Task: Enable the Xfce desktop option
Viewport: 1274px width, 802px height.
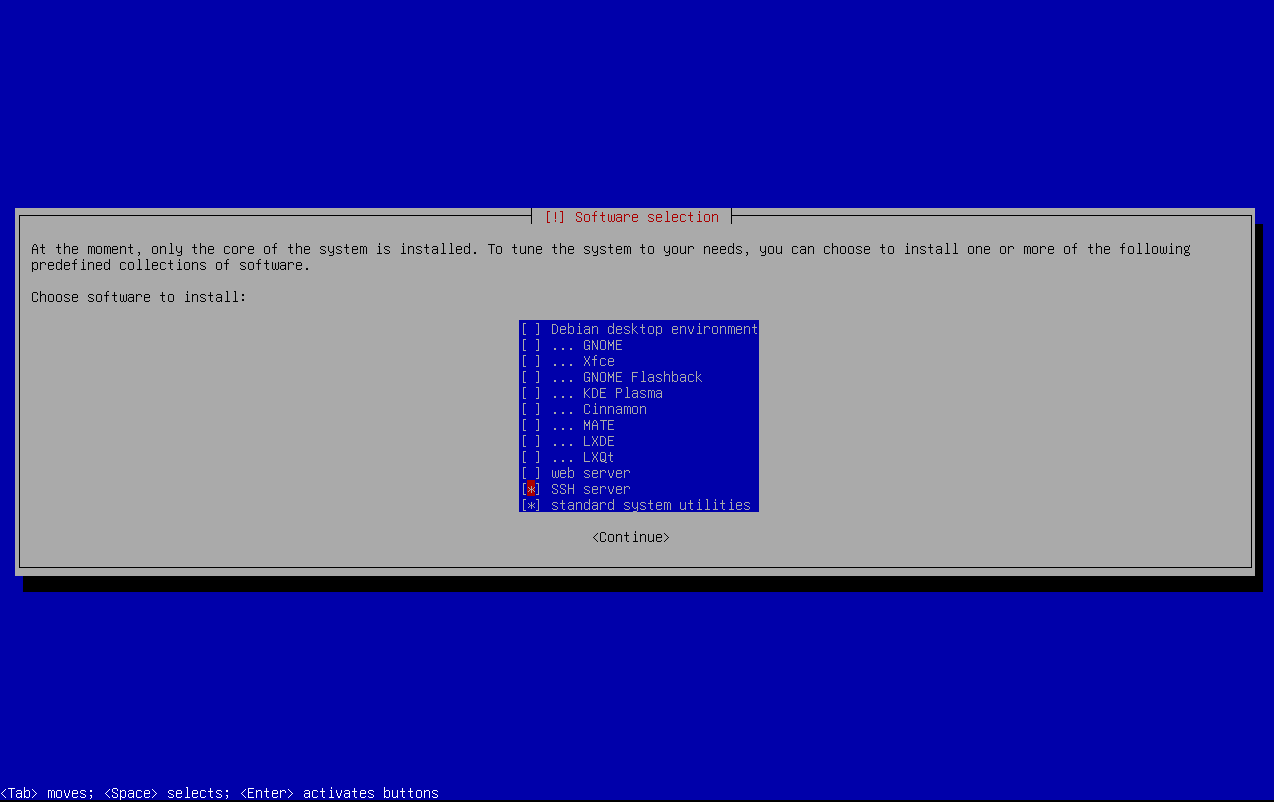Action: pos(530,361)
